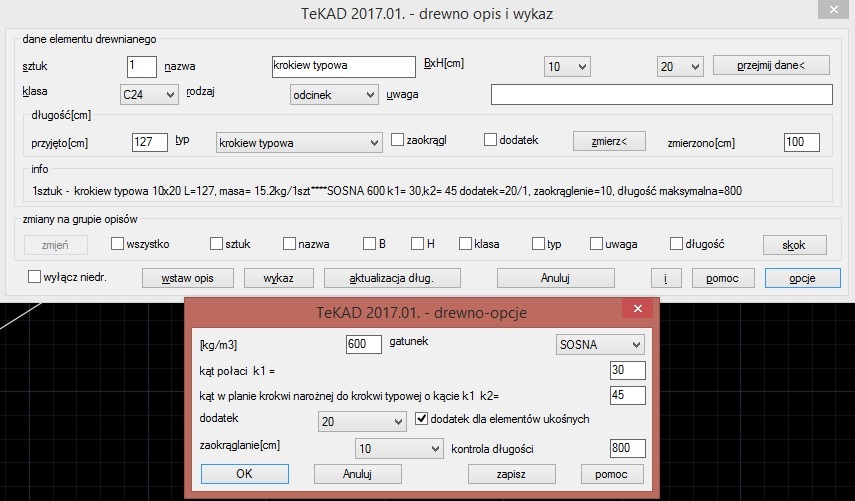Close the drewno opis i wykaz window
The width and height of the screenshot is (855, 501).
[x=834, y=9]
